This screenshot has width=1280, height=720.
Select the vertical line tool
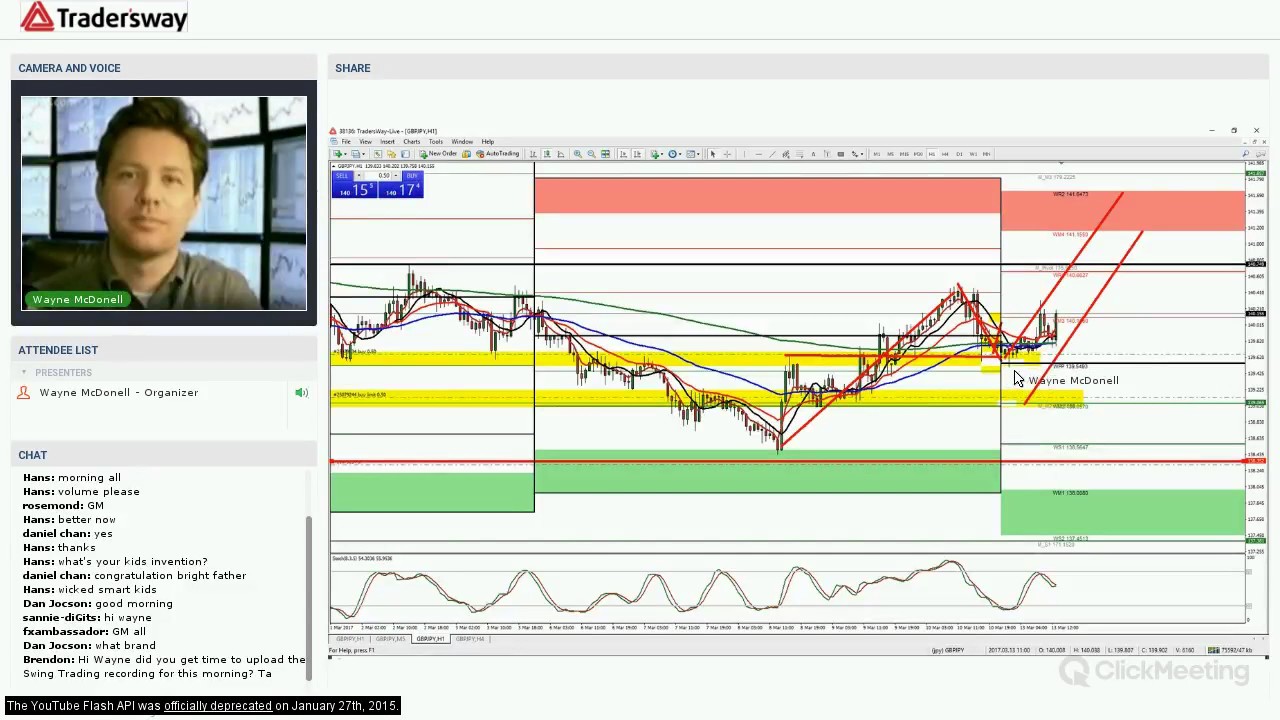coord(744,153)
